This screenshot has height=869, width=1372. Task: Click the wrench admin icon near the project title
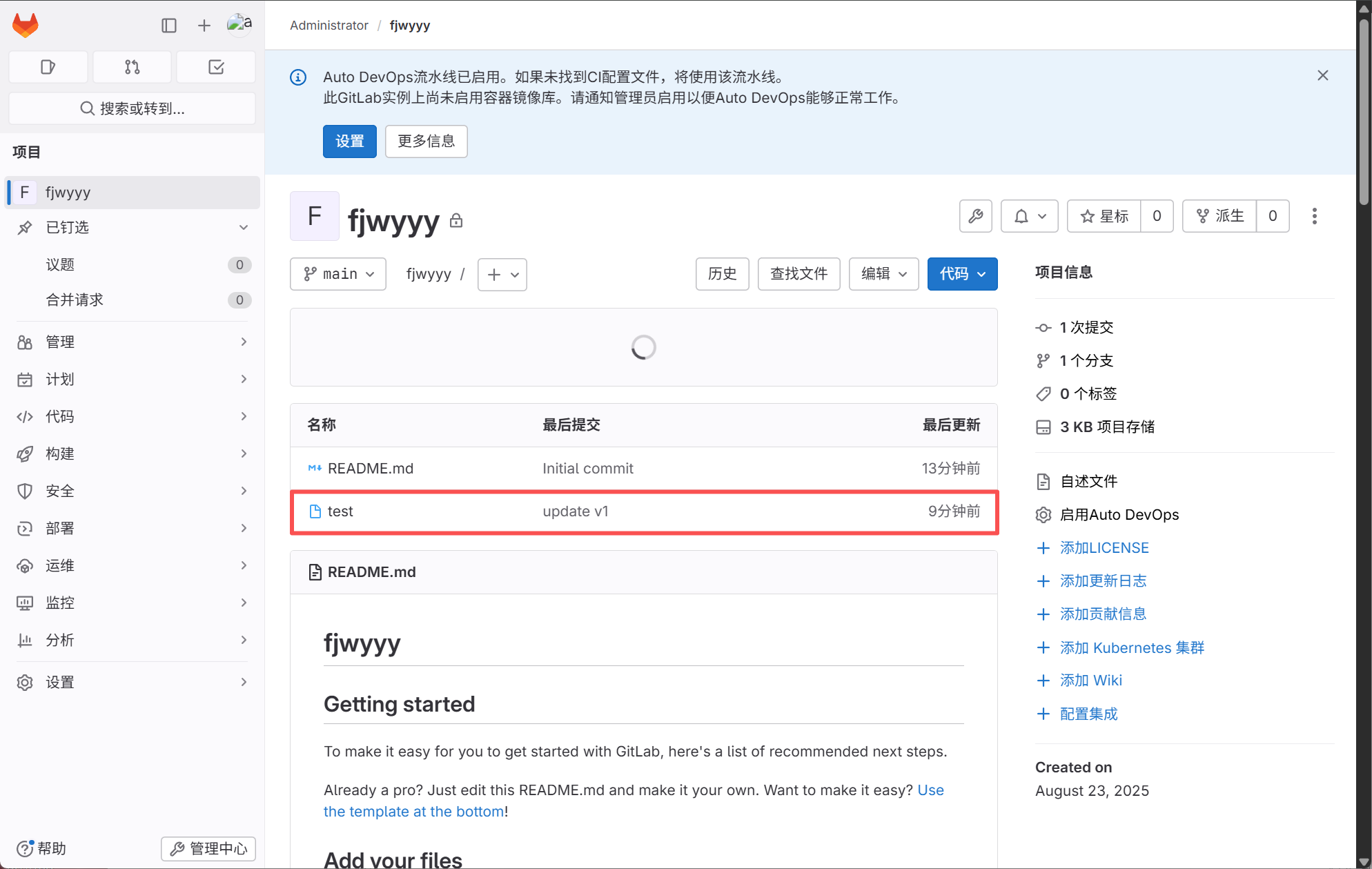tap(975, 216)
